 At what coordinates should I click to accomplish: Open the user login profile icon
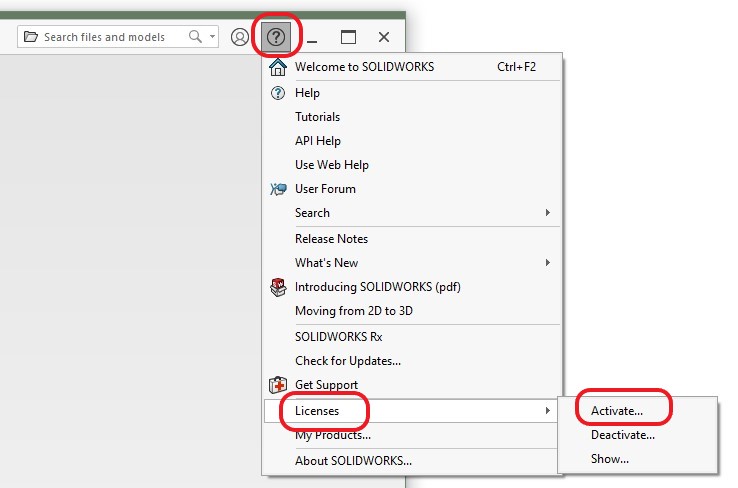(x=240, y=37)
